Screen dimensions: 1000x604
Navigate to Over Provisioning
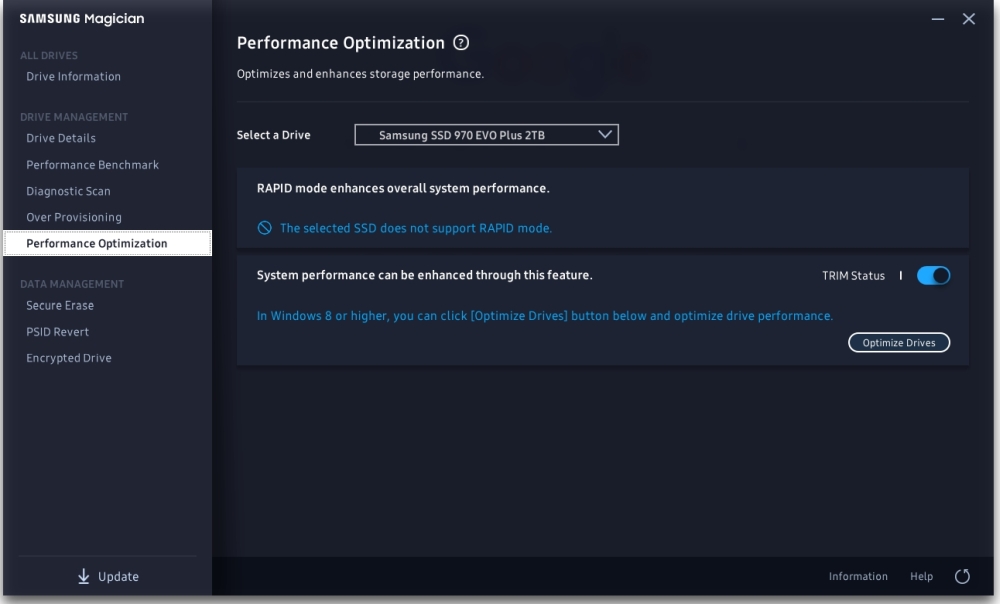point(74,217)
